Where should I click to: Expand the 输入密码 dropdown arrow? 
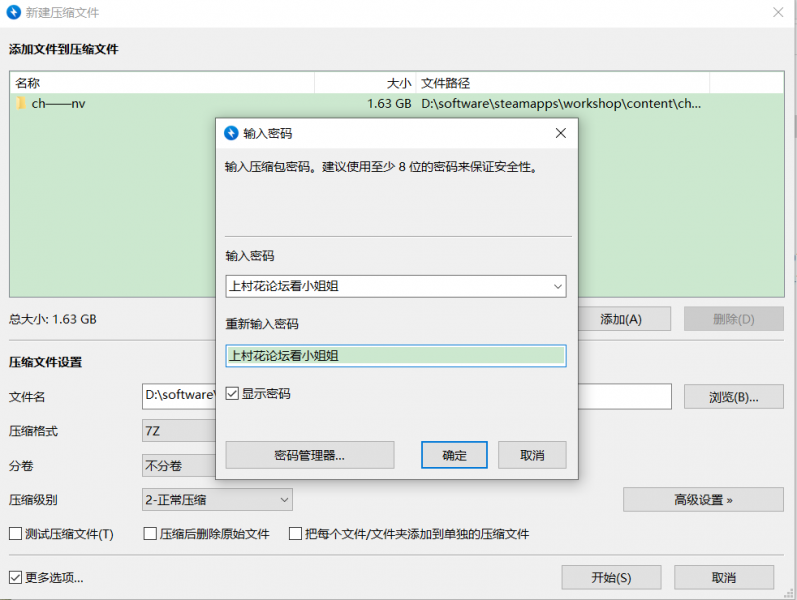pos(557,287)
